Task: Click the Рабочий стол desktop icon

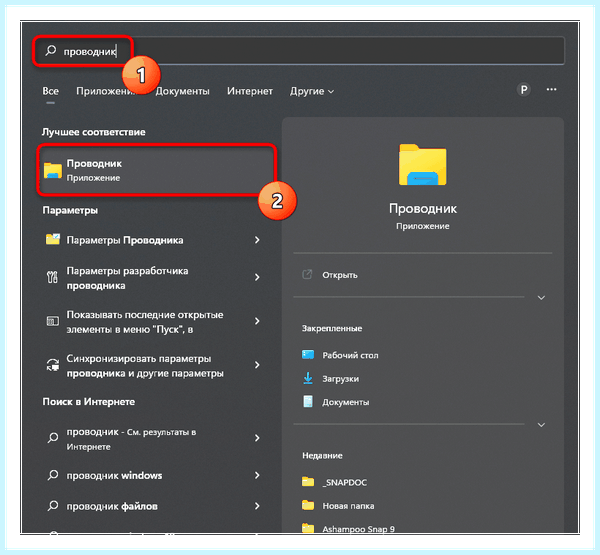Action: point(308,354)
